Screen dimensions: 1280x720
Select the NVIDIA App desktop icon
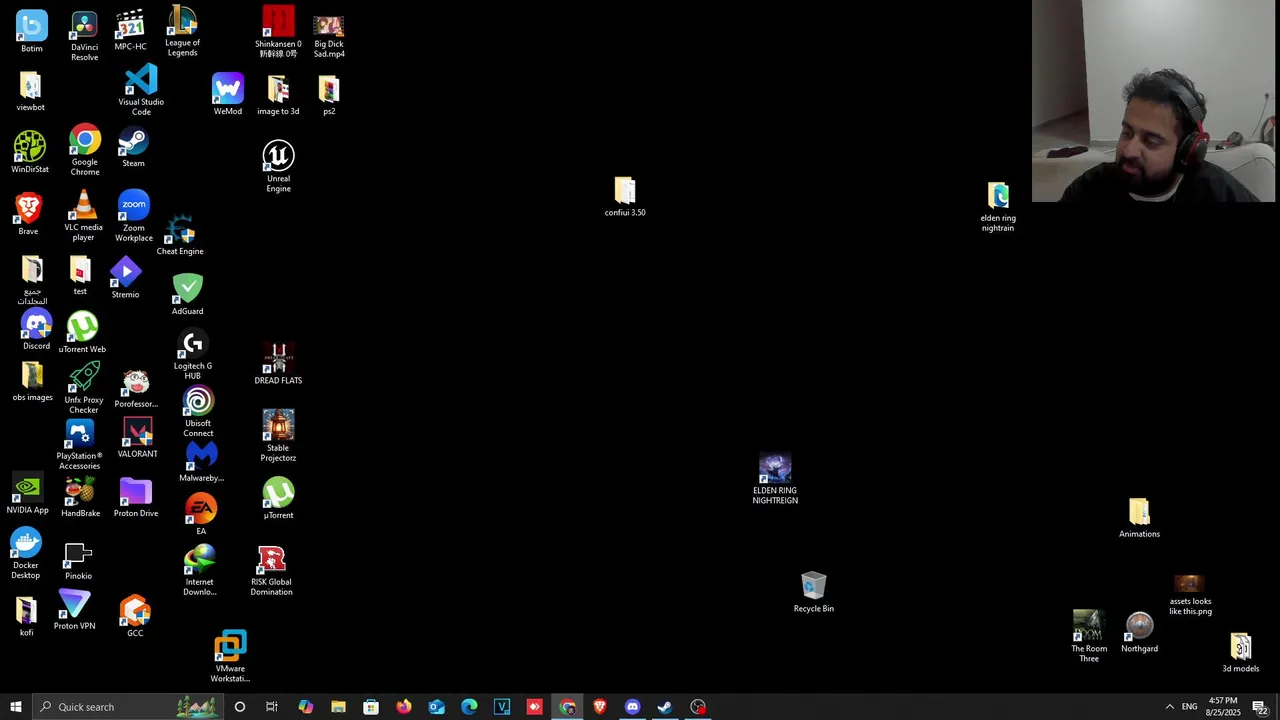click(27, 493)
